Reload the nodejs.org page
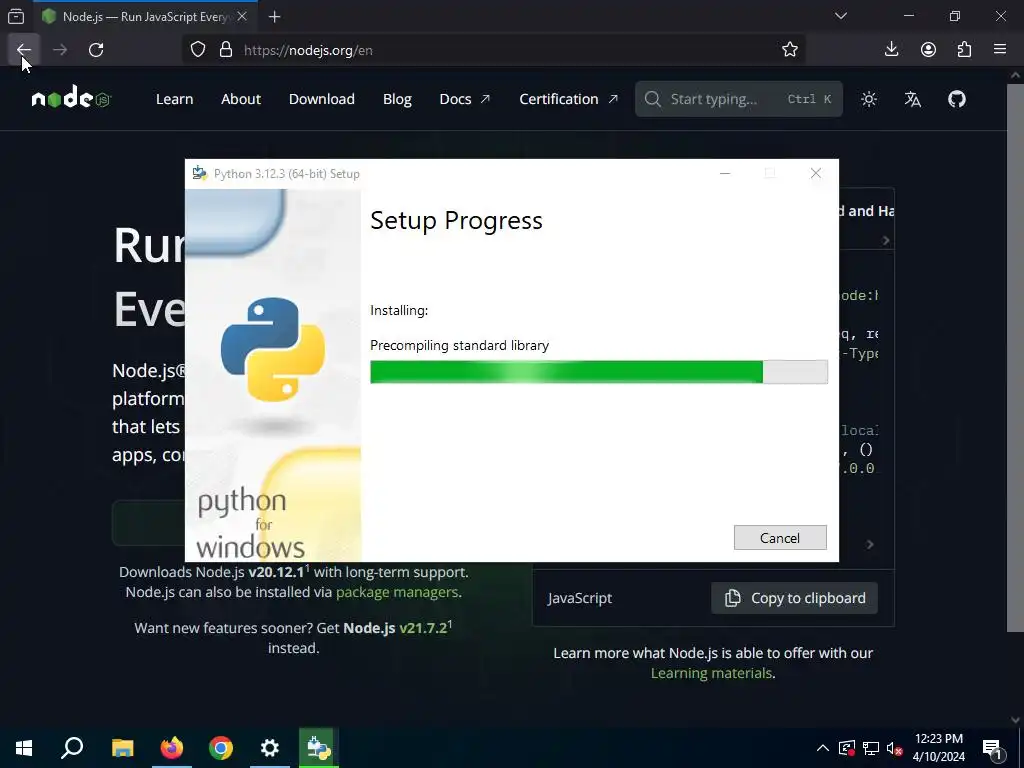This screenshot has height=768, width=1024. pos(96,50)
